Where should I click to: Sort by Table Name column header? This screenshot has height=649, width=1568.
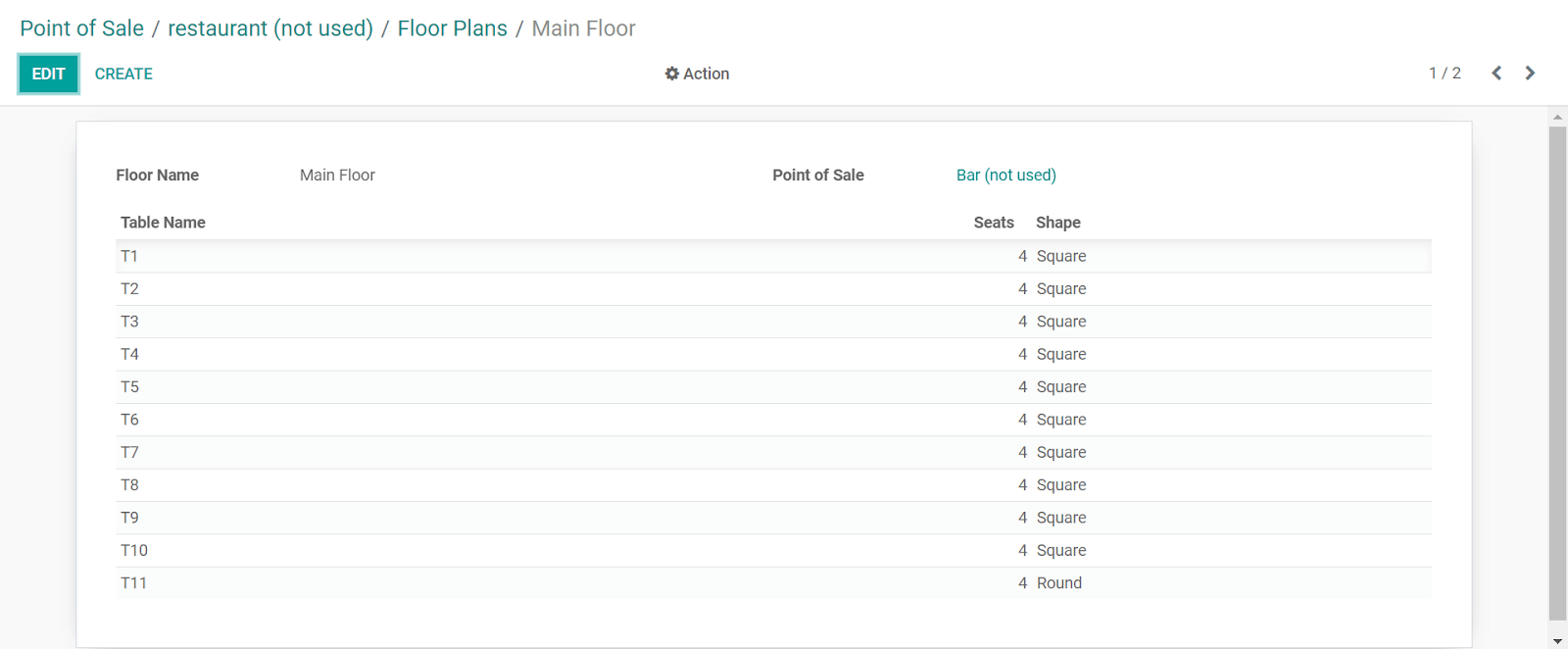click(163, 223)
